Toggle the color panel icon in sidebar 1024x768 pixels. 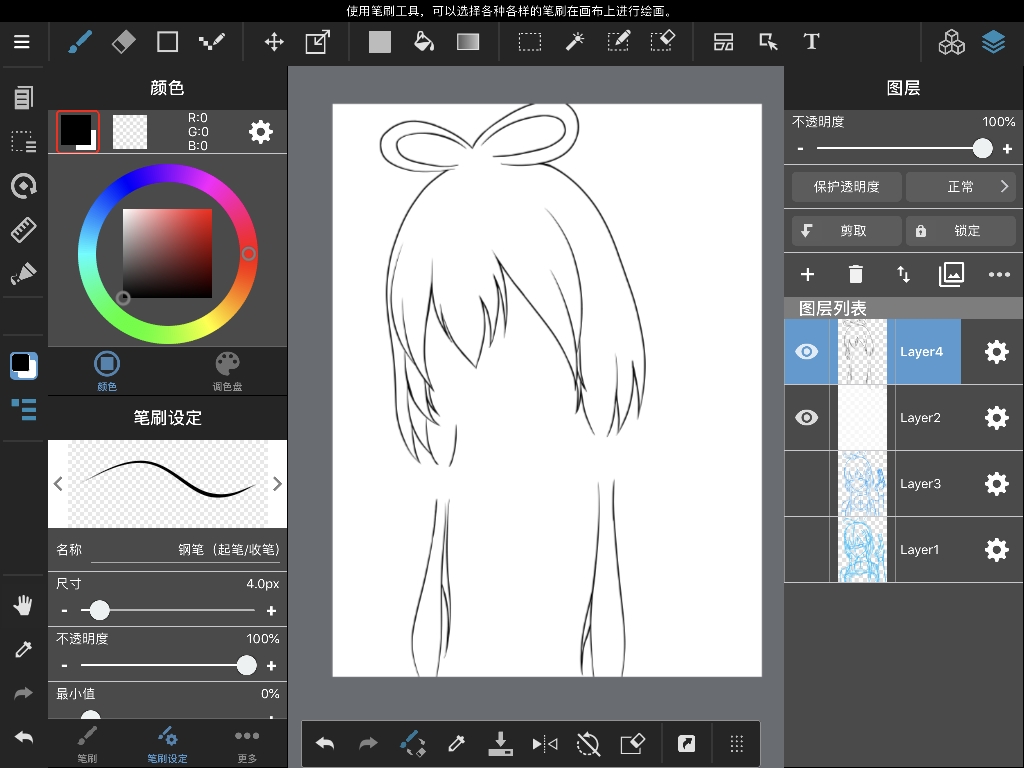24,366
